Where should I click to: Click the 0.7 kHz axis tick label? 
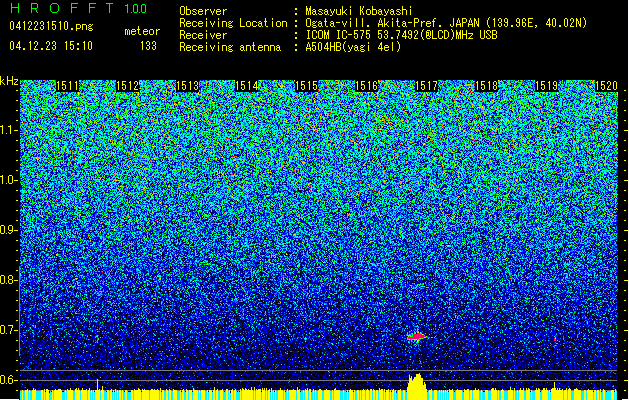pos(8,330)
